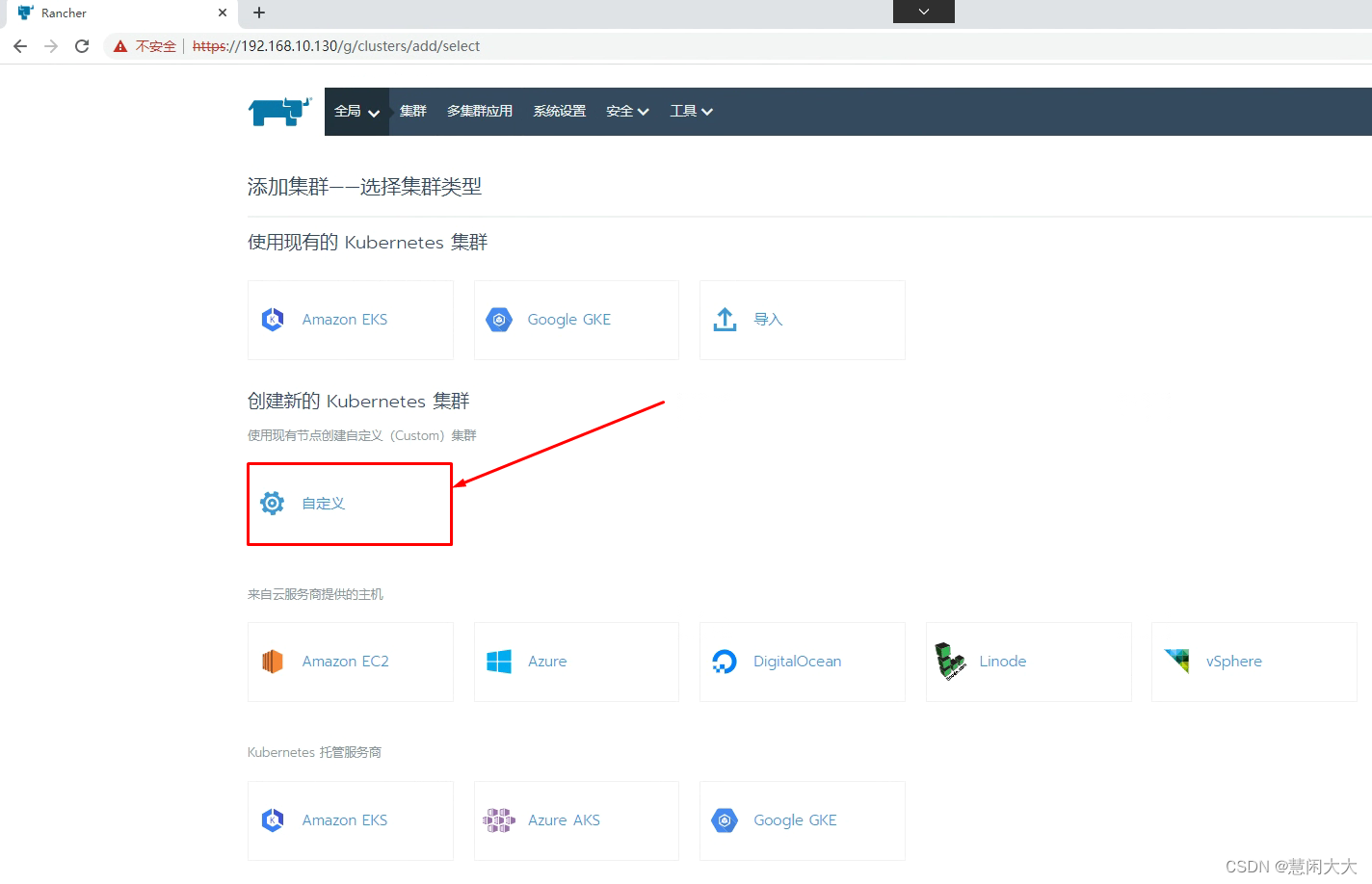Click the 使用现有节点创建自定义 (Custom) 集群 caption
The image size is (1372, 884).
(x=362, y=435)
